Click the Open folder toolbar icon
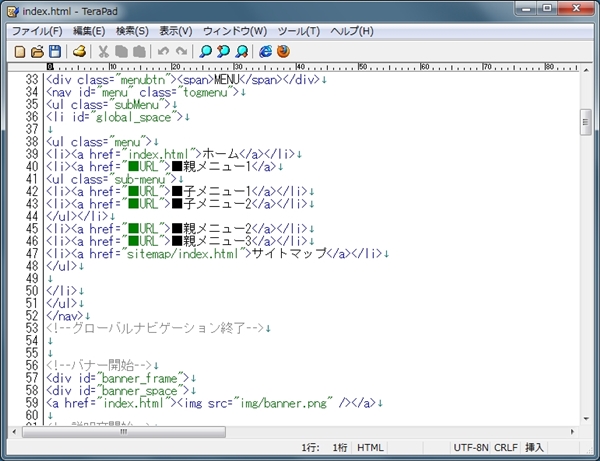The image size is (600, 461). 38,52
